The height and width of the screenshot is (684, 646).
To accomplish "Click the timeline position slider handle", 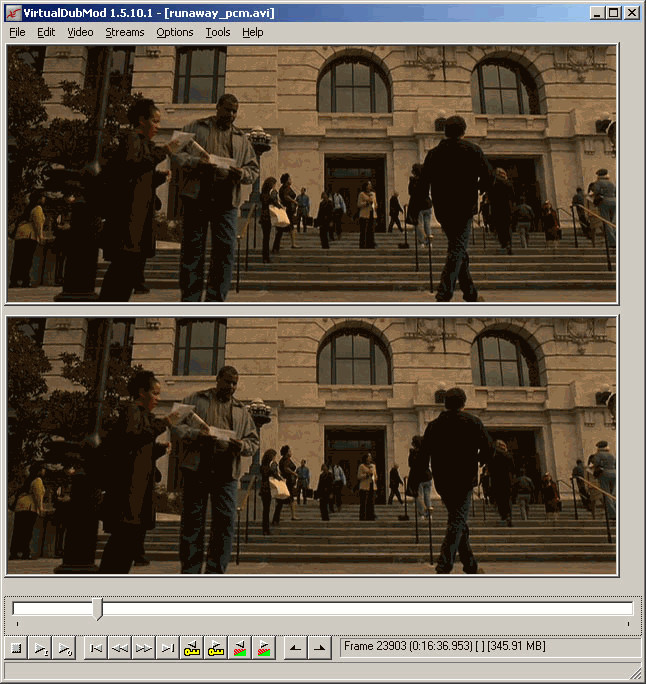I will point(98,609).
